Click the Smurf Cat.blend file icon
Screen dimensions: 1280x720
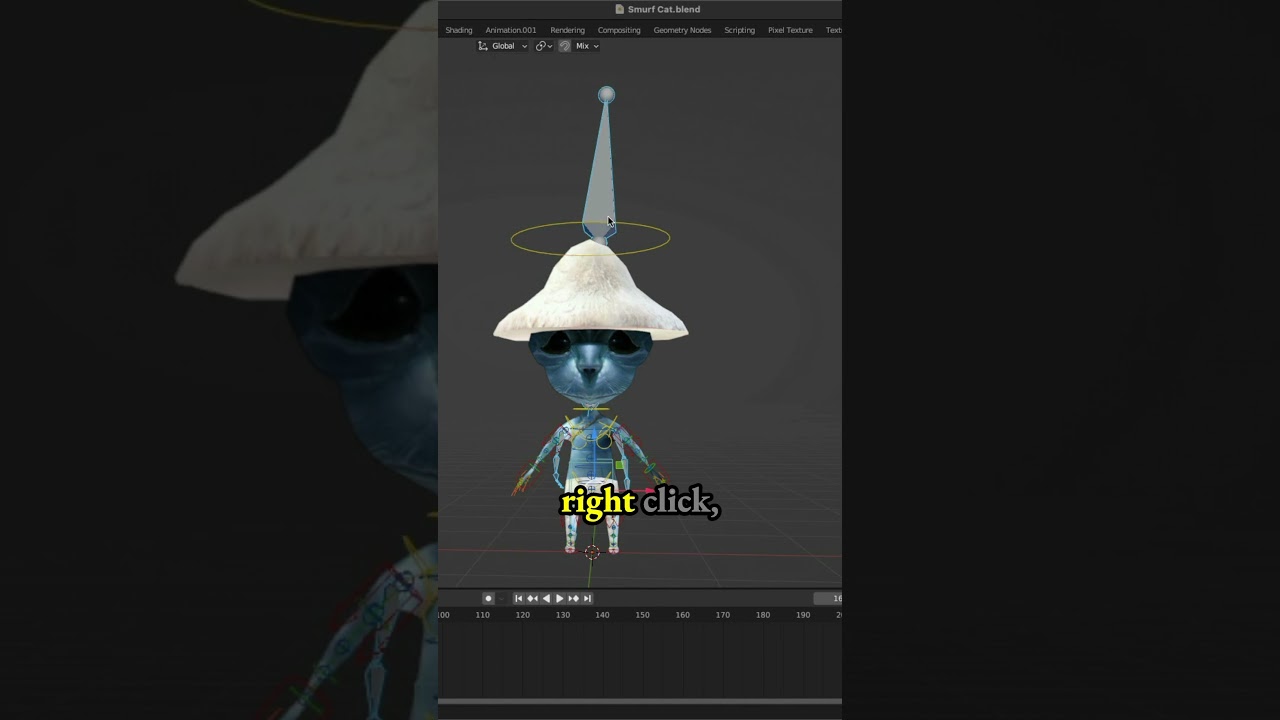(x=620, y=9)
